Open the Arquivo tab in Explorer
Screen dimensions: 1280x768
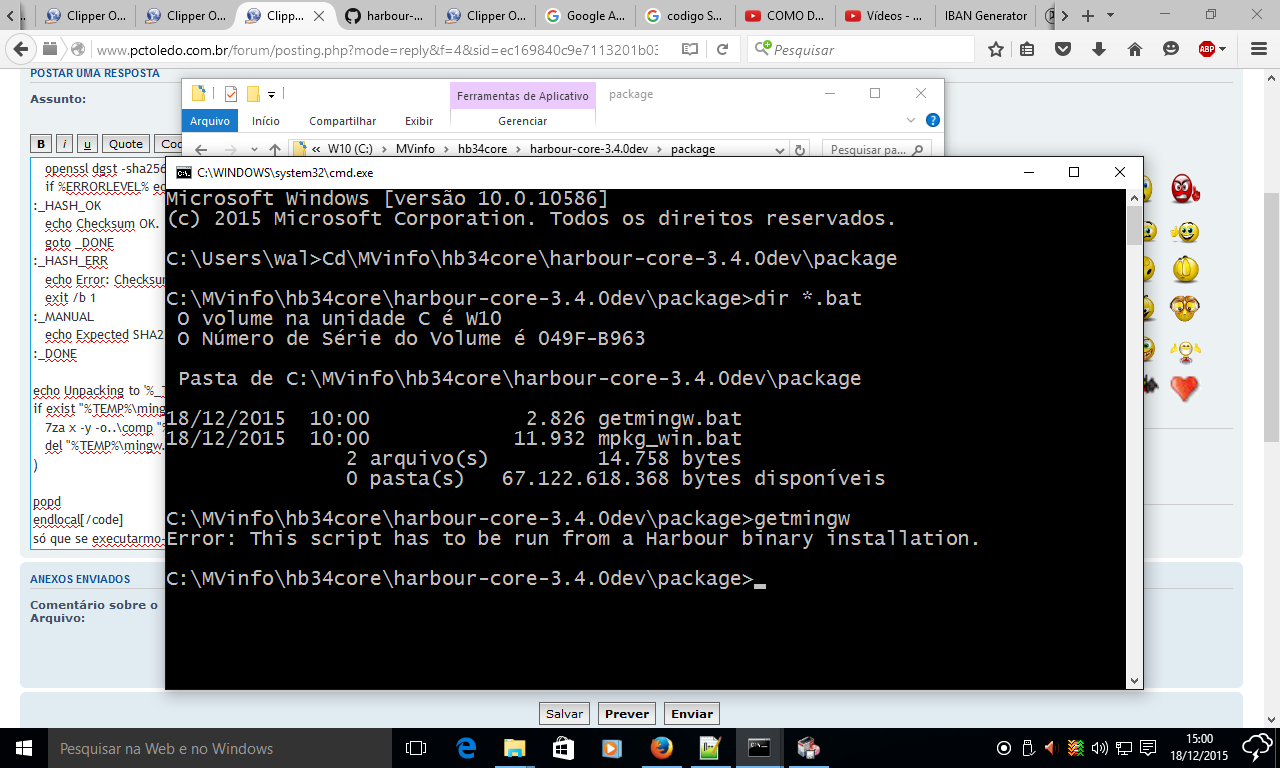click(x=210, y=121)
